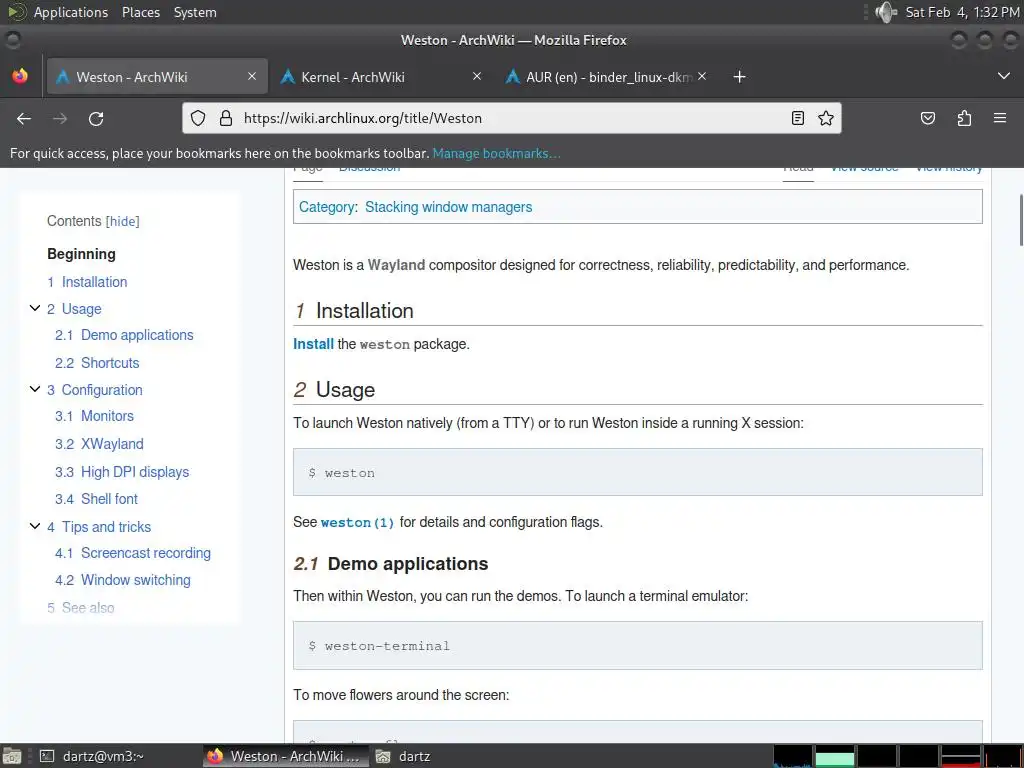The height and width of the screenshot is (768, 1024).
Task: List all tabs dropdown arrow
Action: (x=1004, y=76)
